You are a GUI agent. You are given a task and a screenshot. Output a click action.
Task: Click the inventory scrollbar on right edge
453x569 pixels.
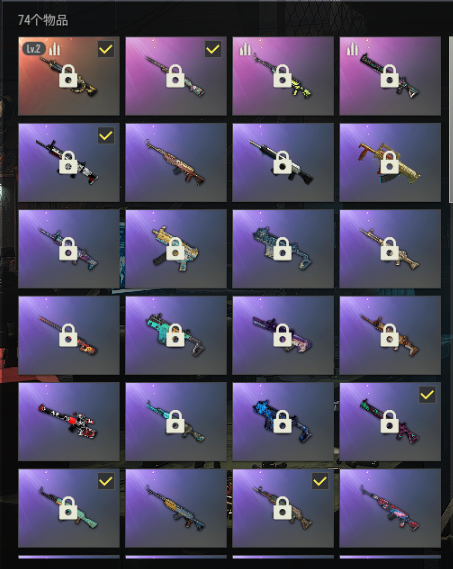pyautogui.click(x=451, y=120)
